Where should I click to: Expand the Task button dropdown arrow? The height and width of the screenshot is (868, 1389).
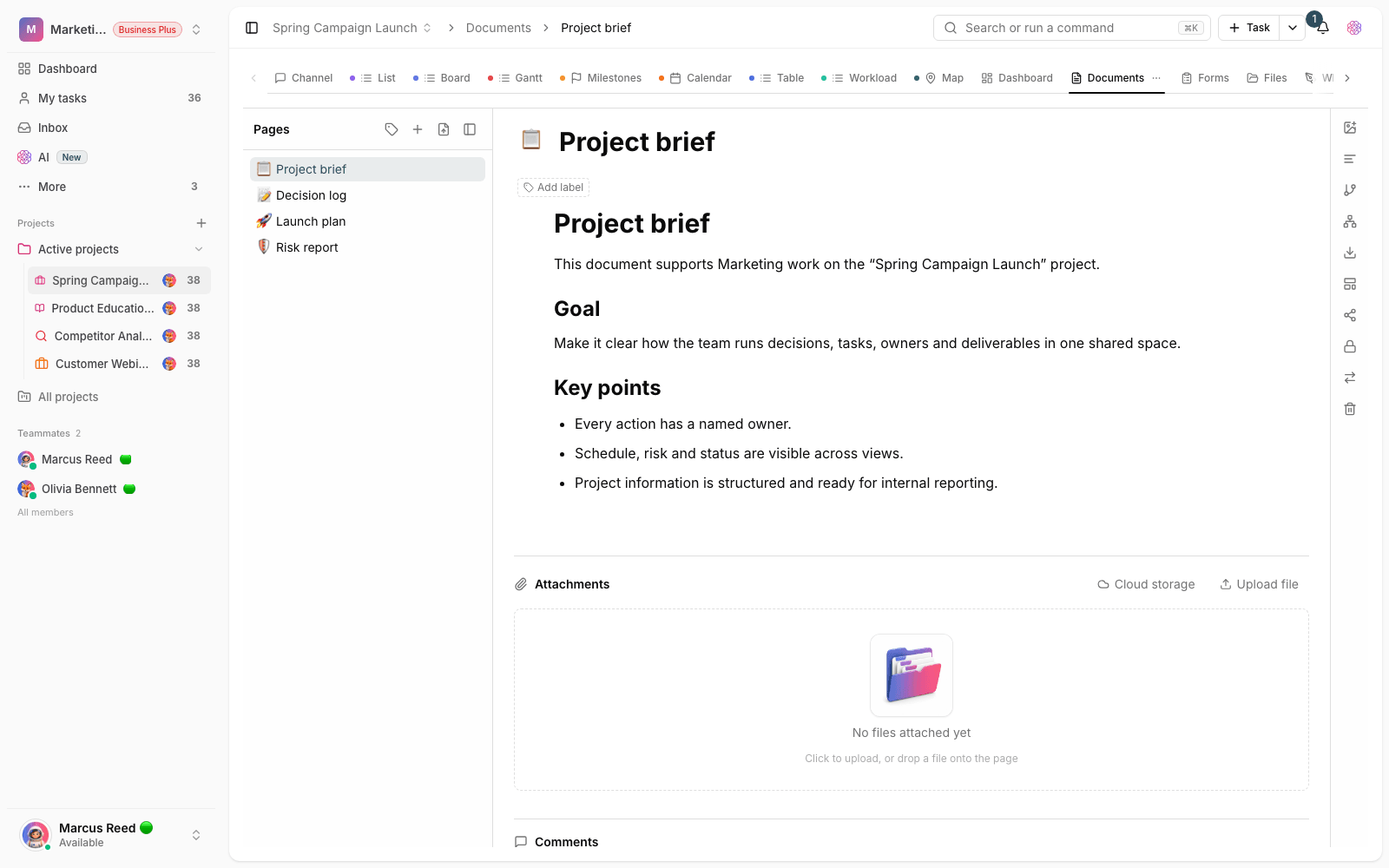tap(1293, 28)
